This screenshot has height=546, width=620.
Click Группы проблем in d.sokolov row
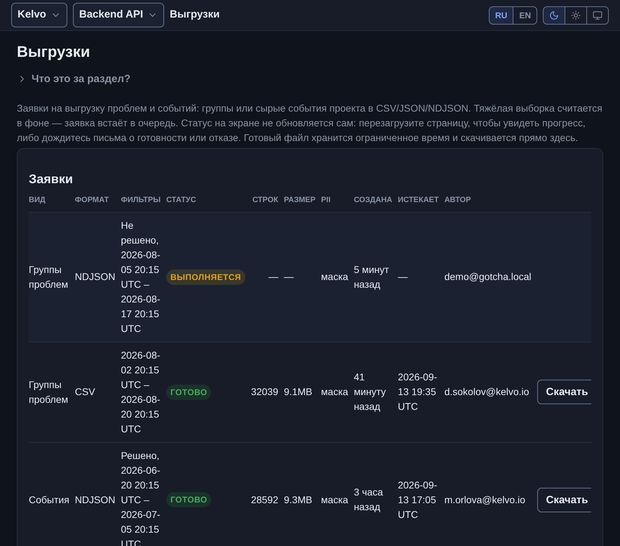coord(48,392)
